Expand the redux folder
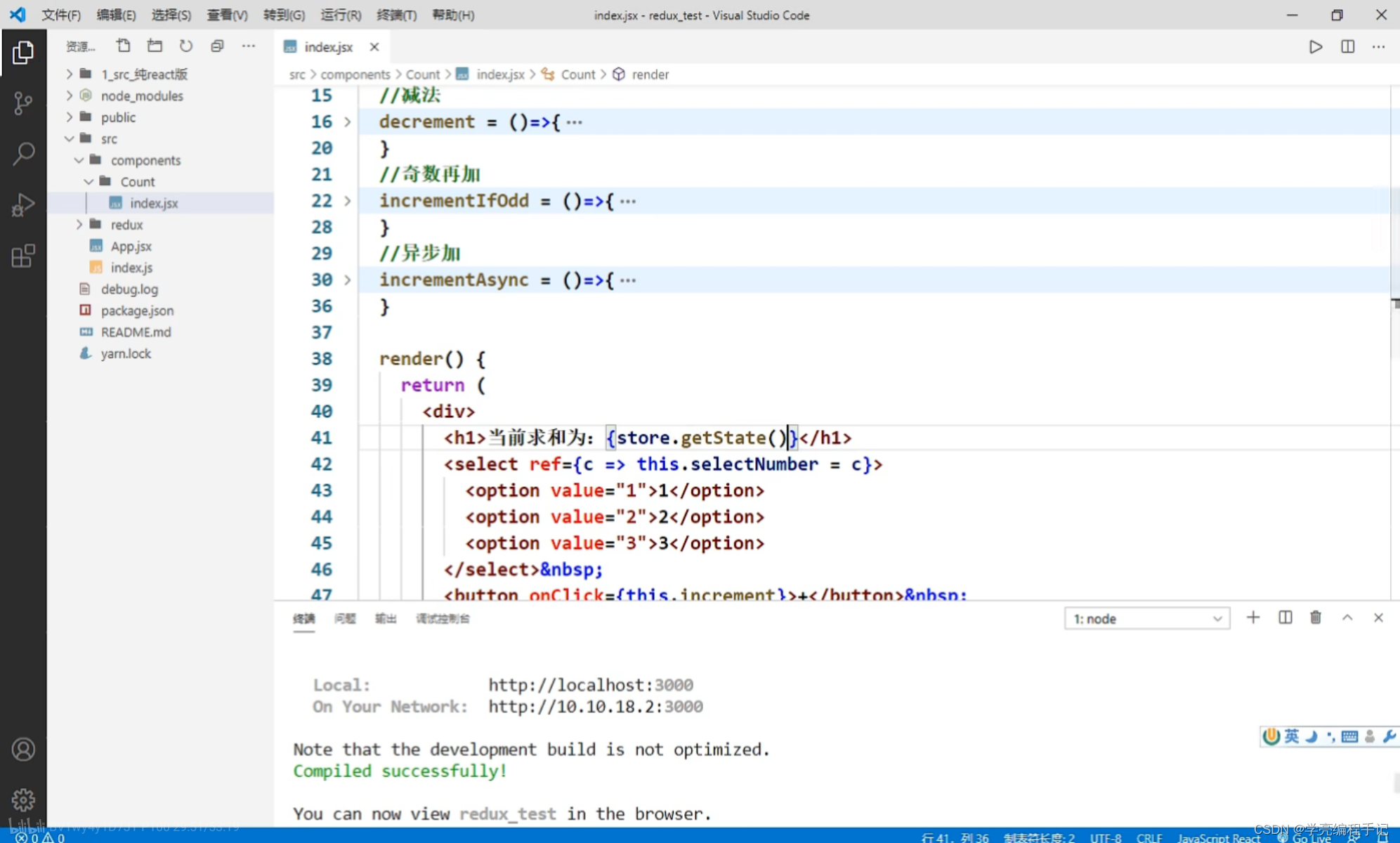 79,225
